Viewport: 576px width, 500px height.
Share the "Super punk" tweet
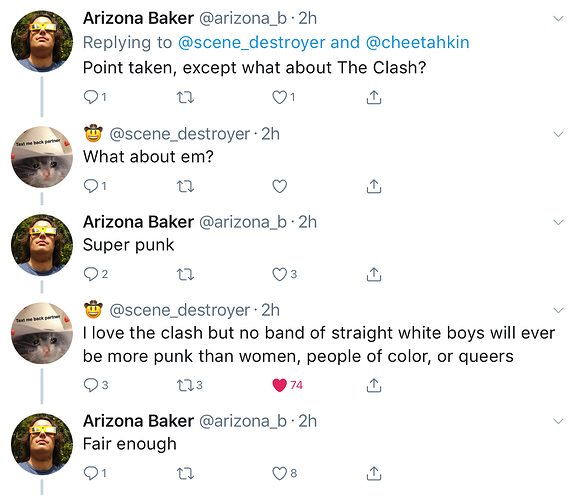[374, 274]
